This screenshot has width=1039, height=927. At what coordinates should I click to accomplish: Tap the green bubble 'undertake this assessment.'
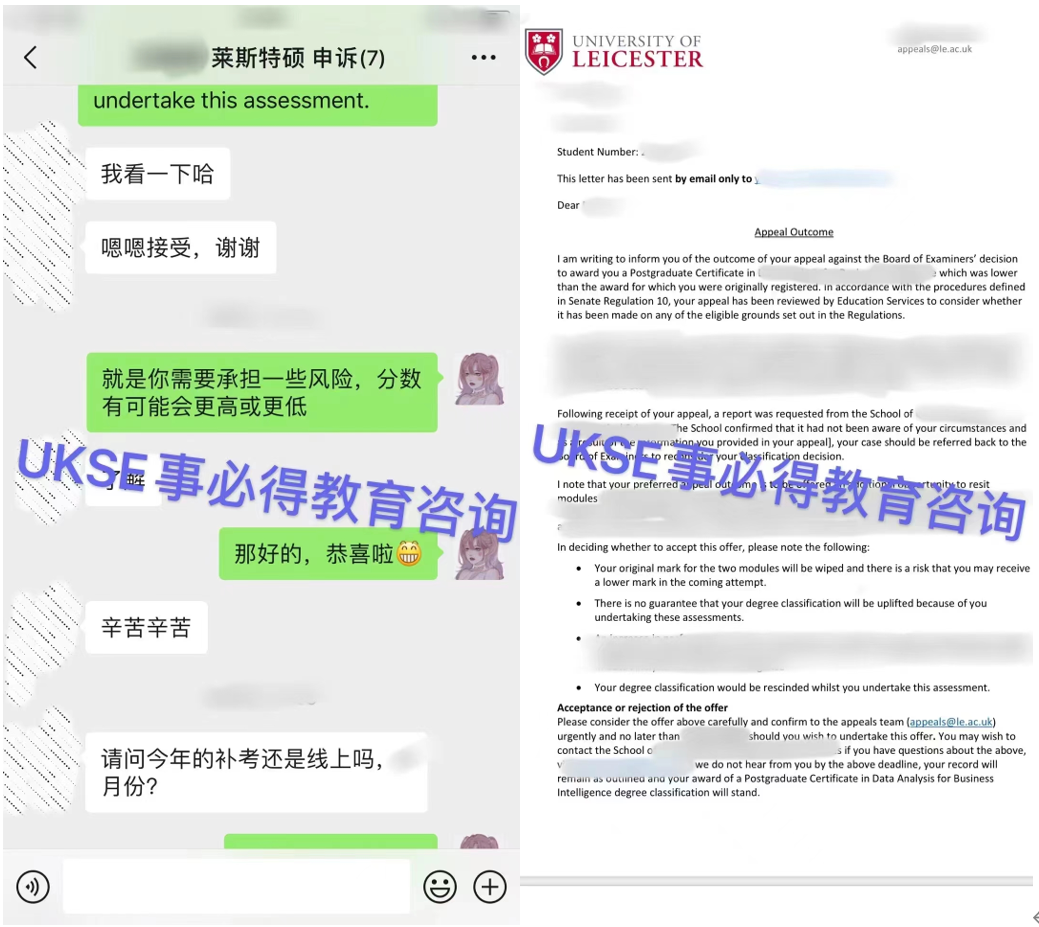(x=257, y=103)
